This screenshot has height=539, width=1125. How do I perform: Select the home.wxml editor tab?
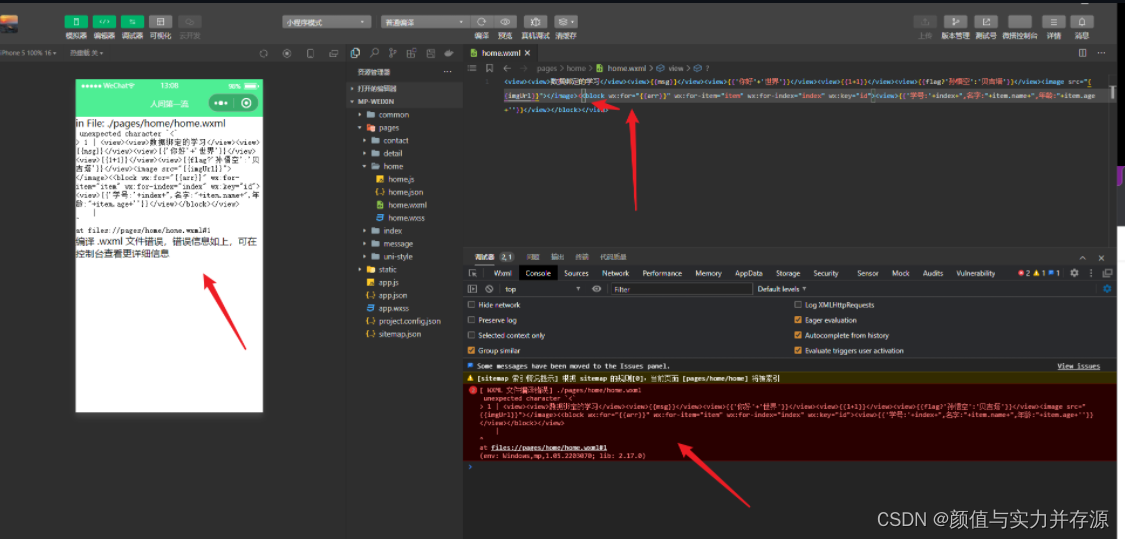[500, 53]
